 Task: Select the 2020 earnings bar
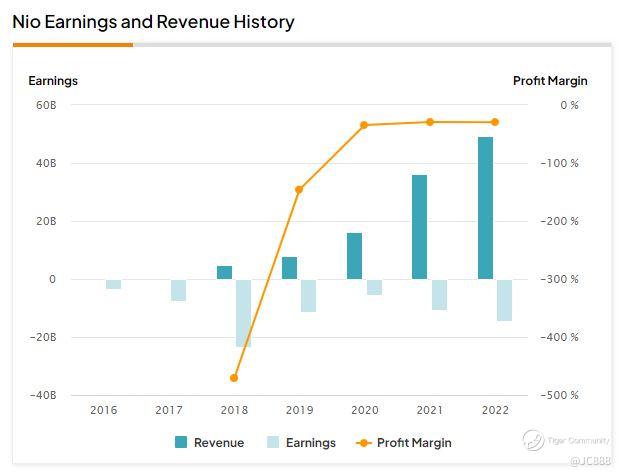(x=374, y=287)
